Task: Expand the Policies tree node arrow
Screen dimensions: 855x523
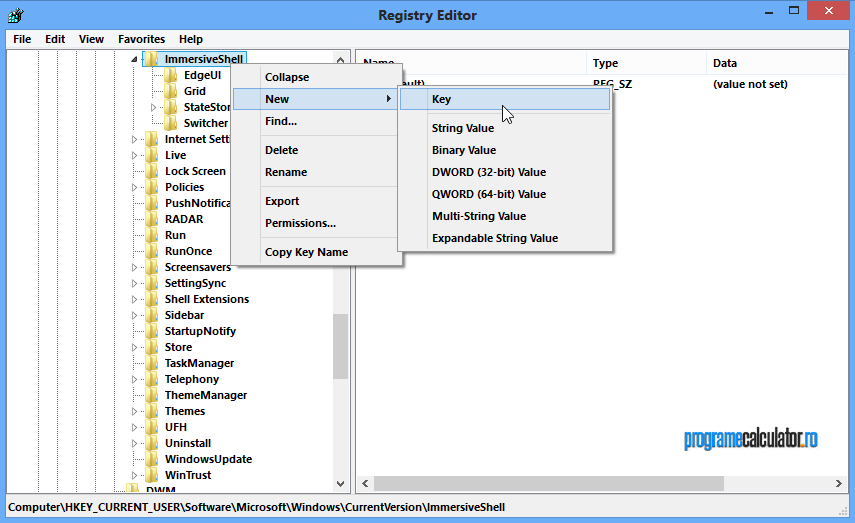Action: 134,187
